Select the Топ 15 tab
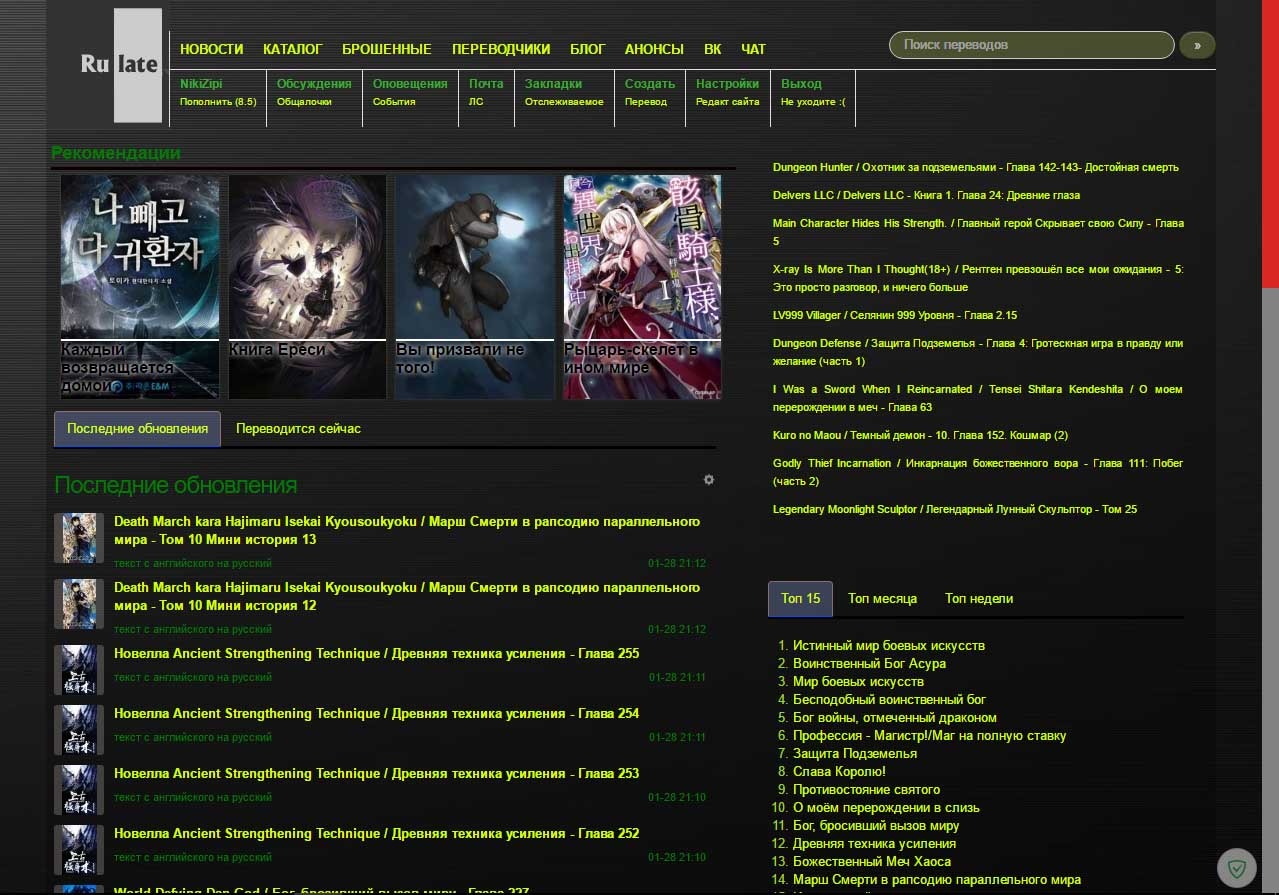1279x895 pixels. pos(800,598)
